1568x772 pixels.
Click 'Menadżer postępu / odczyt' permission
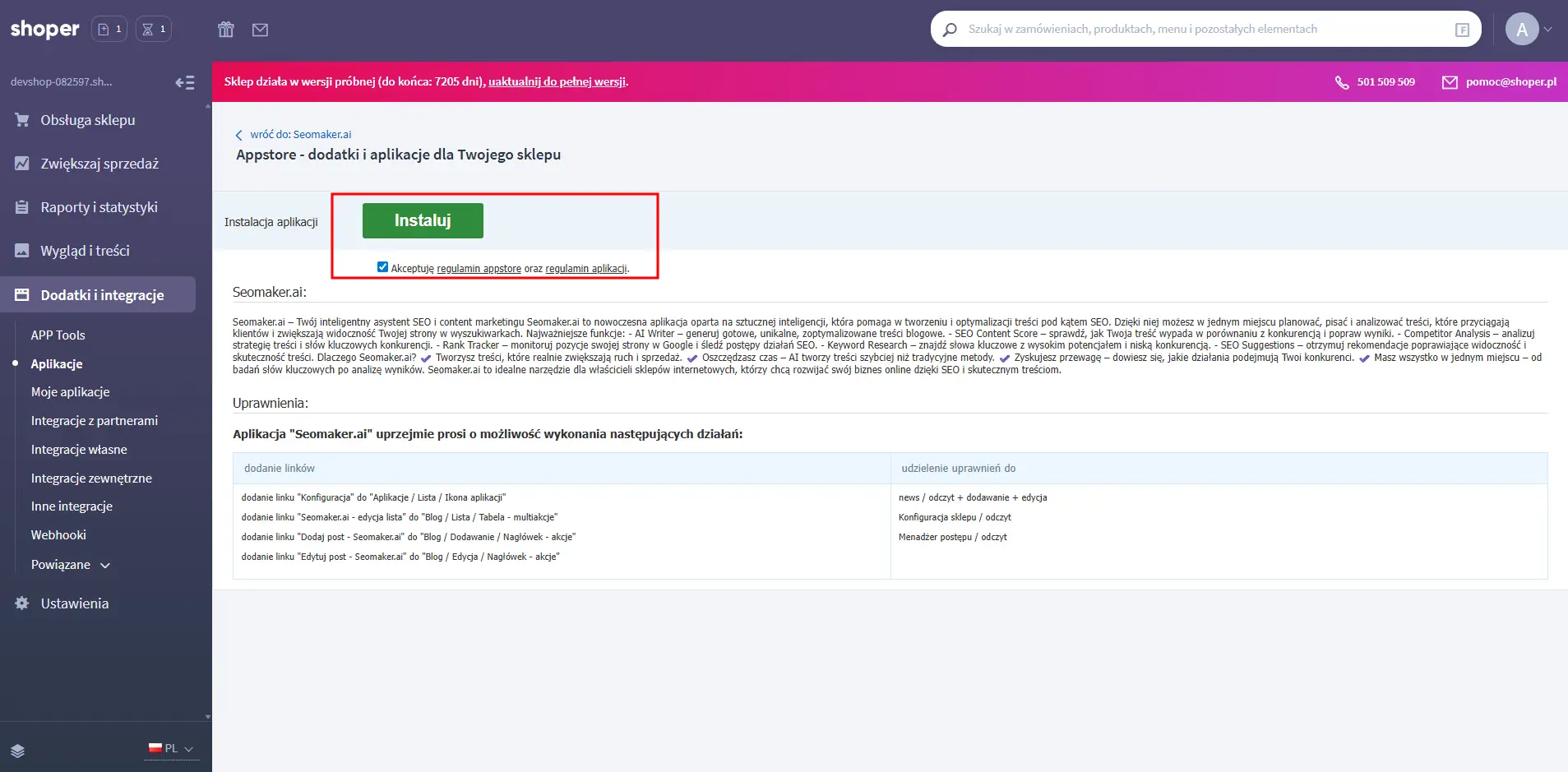[953, 537]
